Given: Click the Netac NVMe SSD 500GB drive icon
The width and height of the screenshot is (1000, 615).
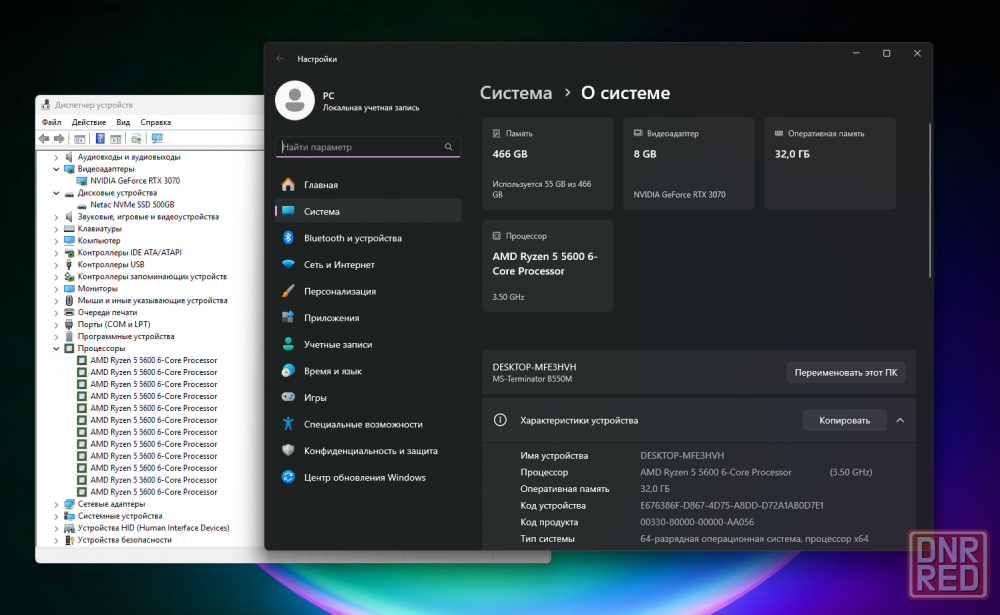Looking at the screenshot, I should (82, 205).
